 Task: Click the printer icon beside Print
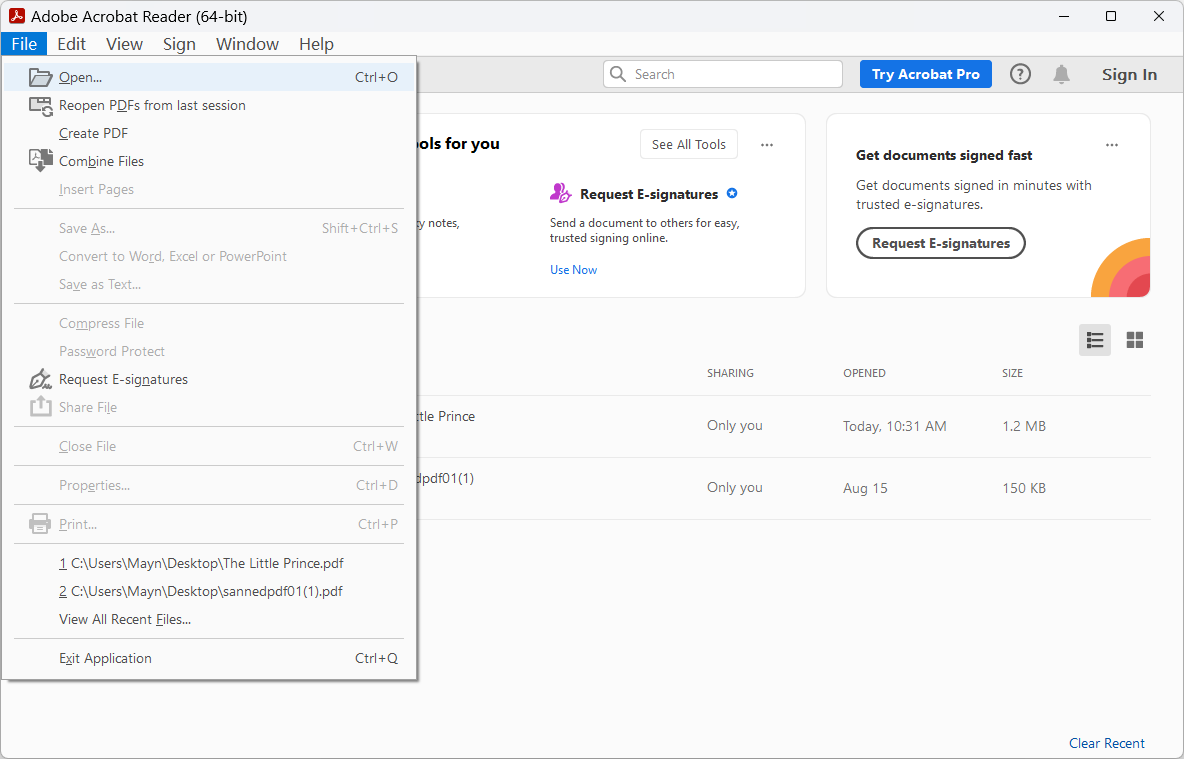(x=39, y=523)
